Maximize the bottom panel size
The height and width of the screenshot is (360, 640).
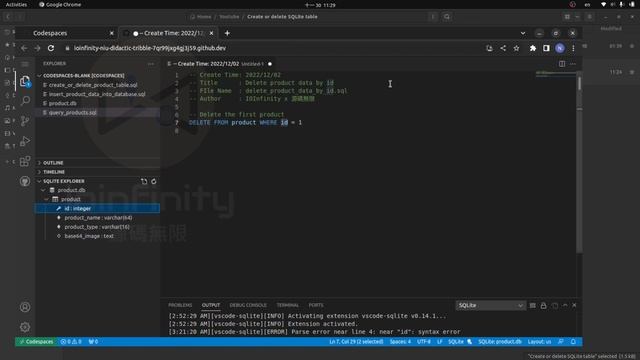[x=565, y=305]
